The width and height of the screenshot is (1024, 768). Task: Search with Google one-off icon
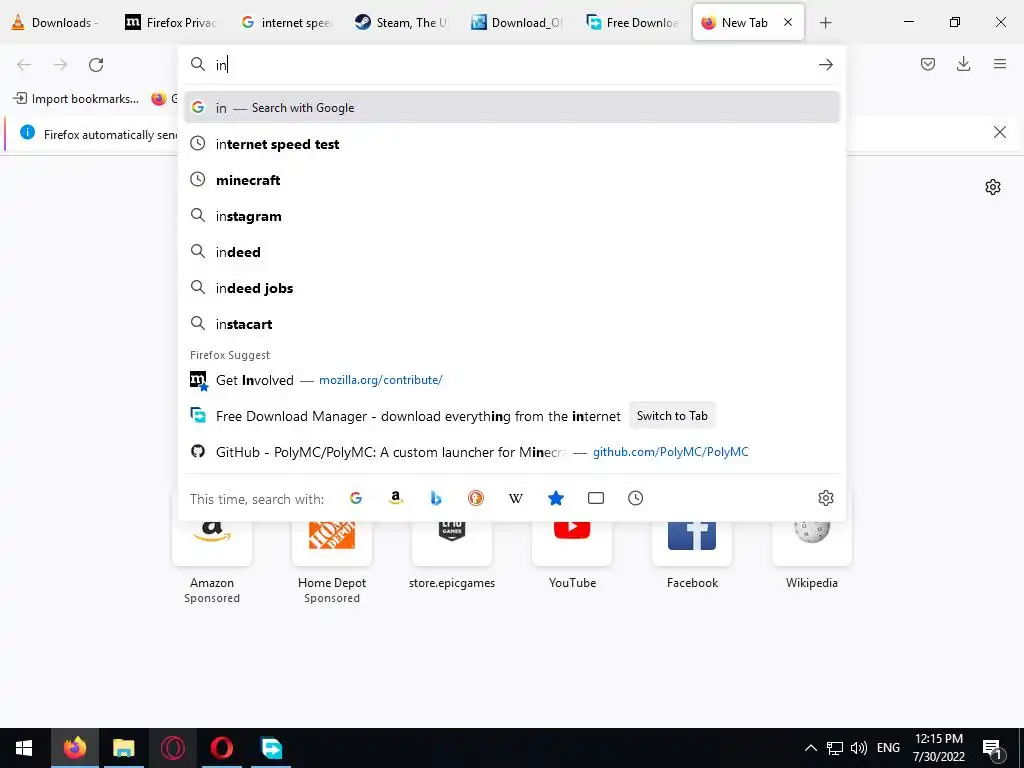coord(356,498)
